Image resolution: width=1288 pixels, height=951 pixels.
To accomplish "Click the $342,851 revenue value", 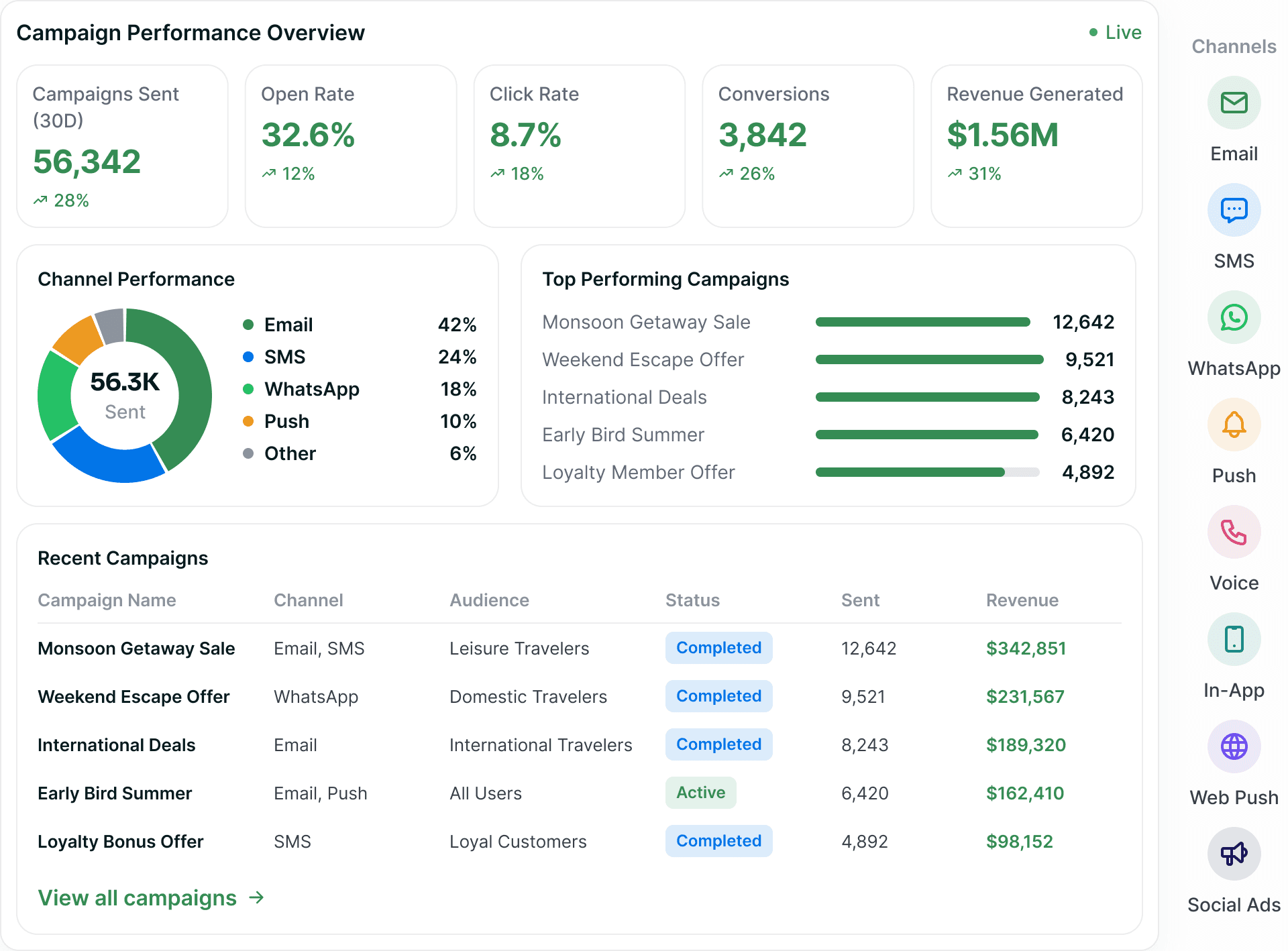I will tap(1026, 649).
